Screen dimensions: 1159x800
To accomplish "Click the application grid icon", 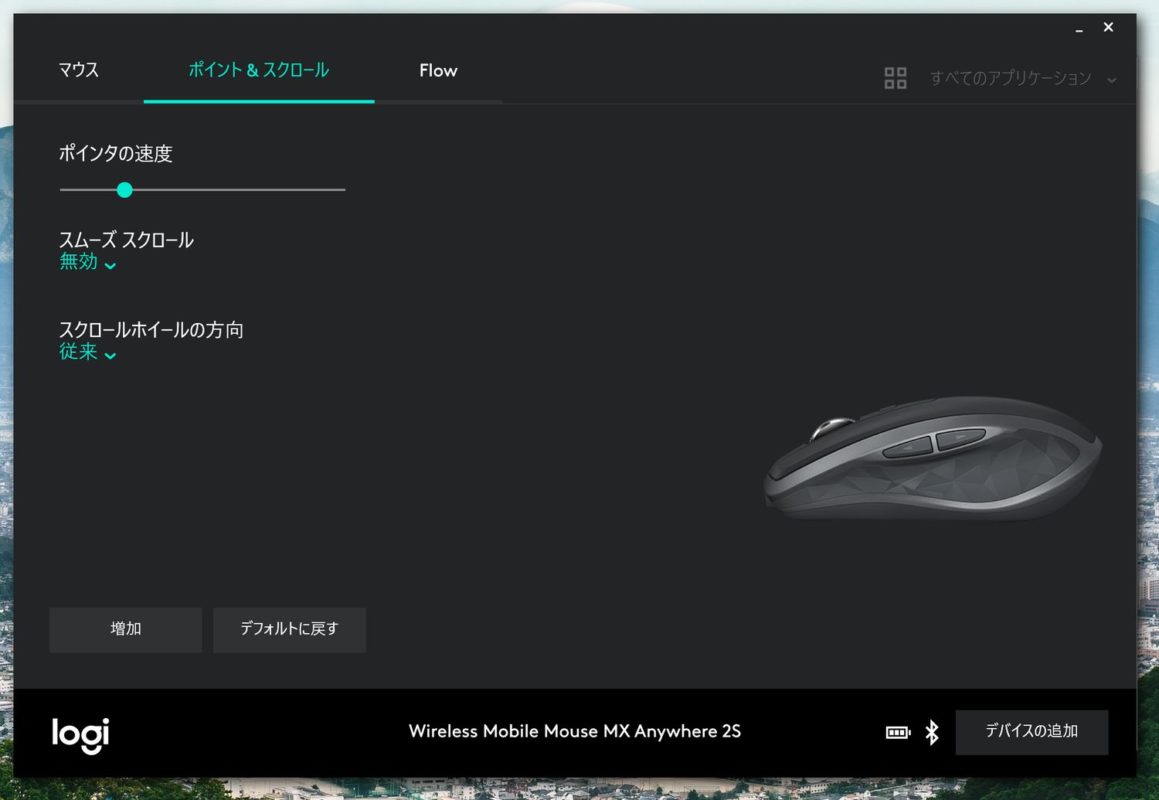I will pyautogui.click(x=895, y=78).
